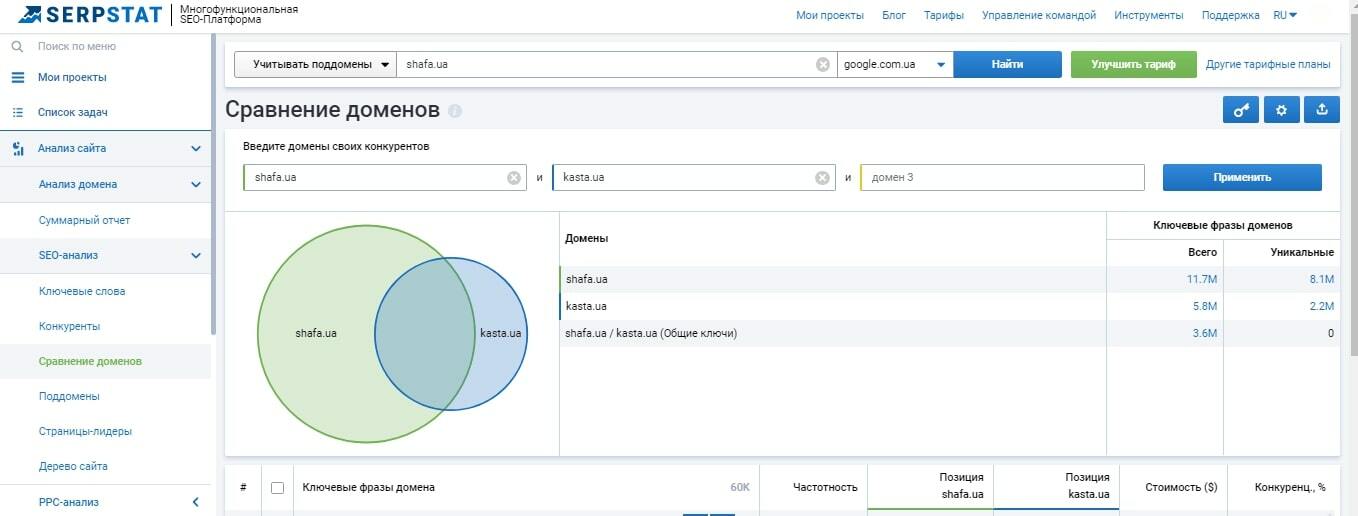The image size is (1358, 516).
Task: Expand the PPC-анализ section
Action: (196, 502)
